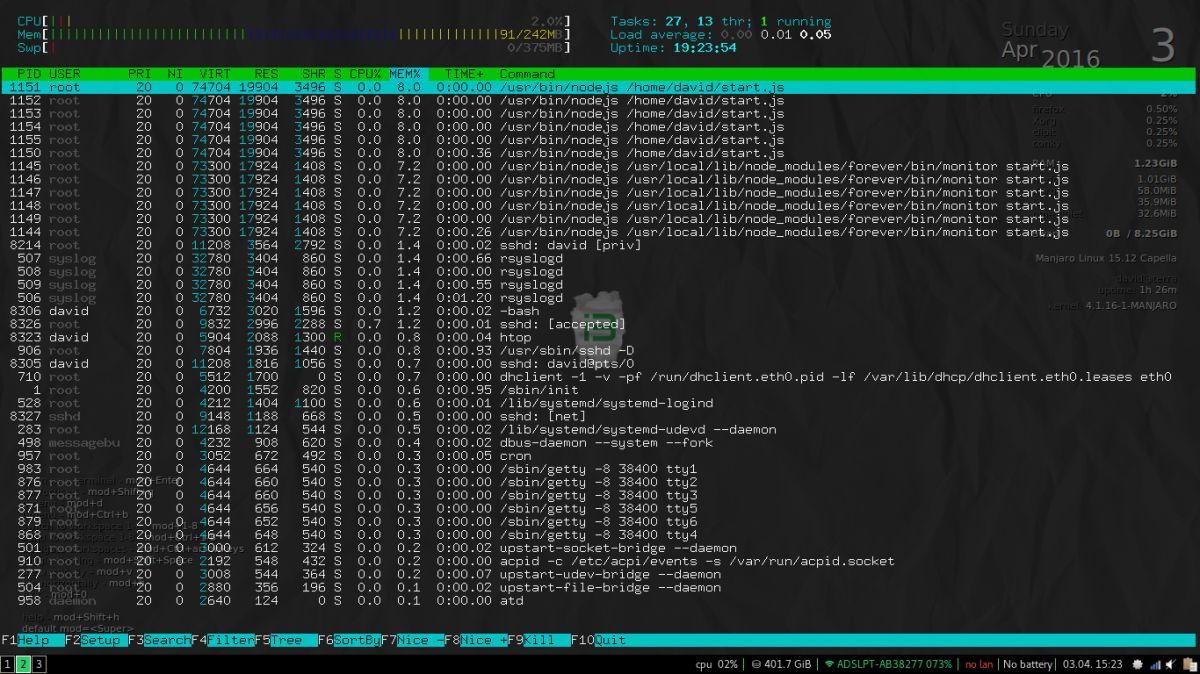This screenshot has width=1200, height=674.
Task: Click the wifi icon beside ADSLPT-AB38277
Action: coord(829,664)
